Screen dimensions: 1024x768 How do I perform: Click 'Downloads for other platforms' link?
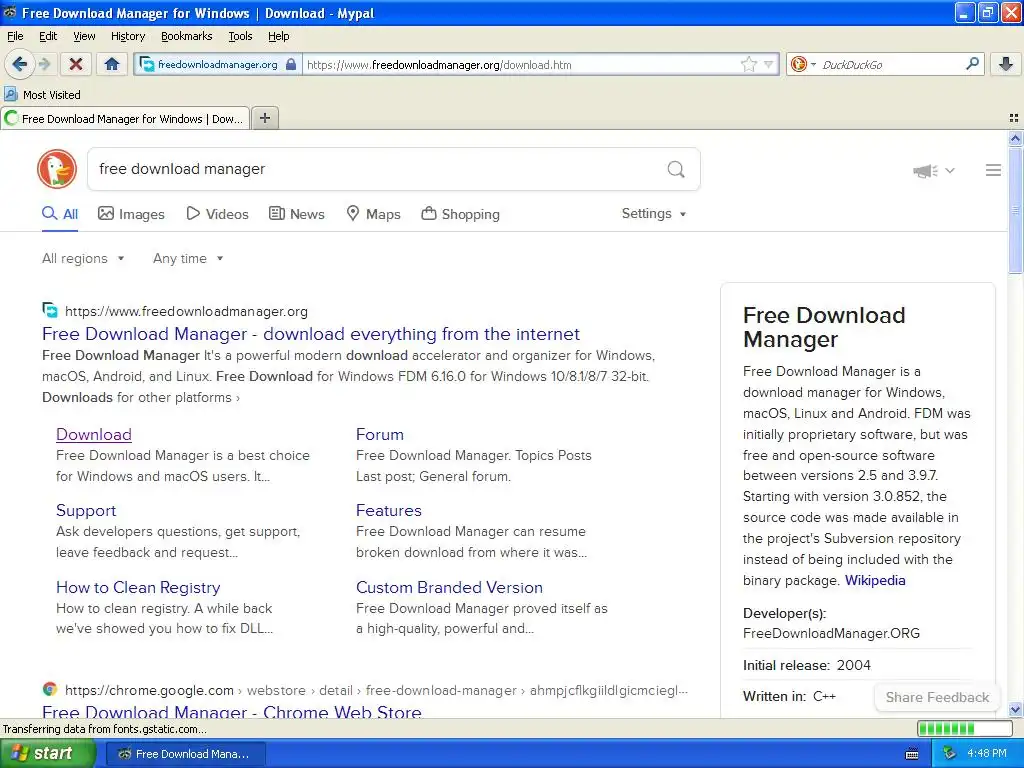(x=140, y=397)
